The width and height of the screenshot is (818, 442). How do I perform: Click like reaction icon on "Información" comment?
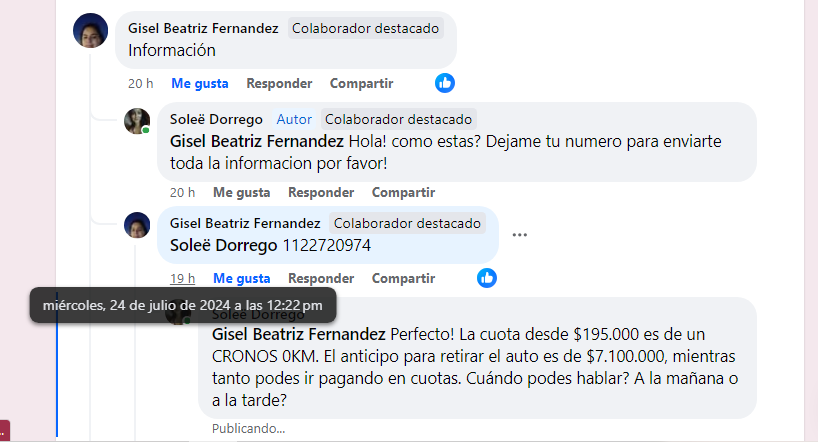point(445,83)
